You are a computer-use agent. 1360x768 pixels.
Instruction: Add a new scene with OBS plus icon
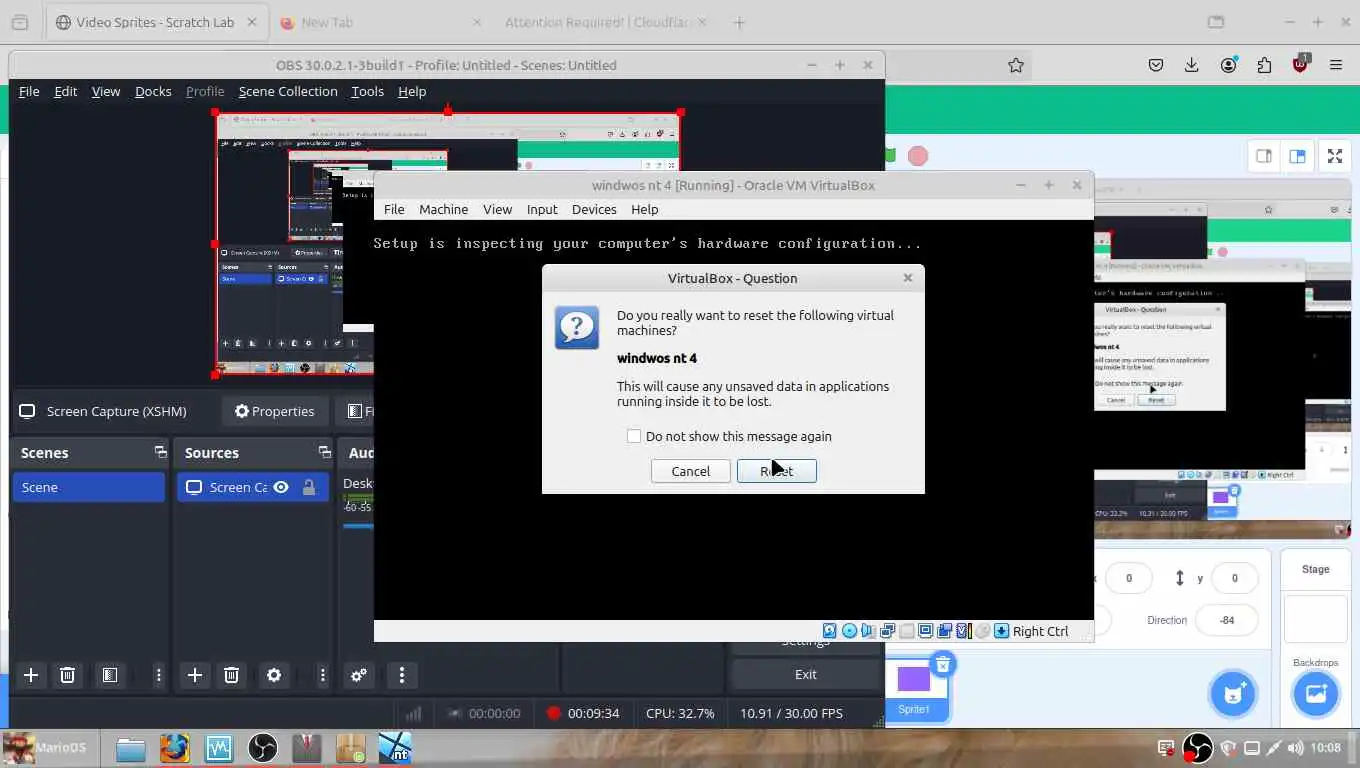[x=31, y=675]
